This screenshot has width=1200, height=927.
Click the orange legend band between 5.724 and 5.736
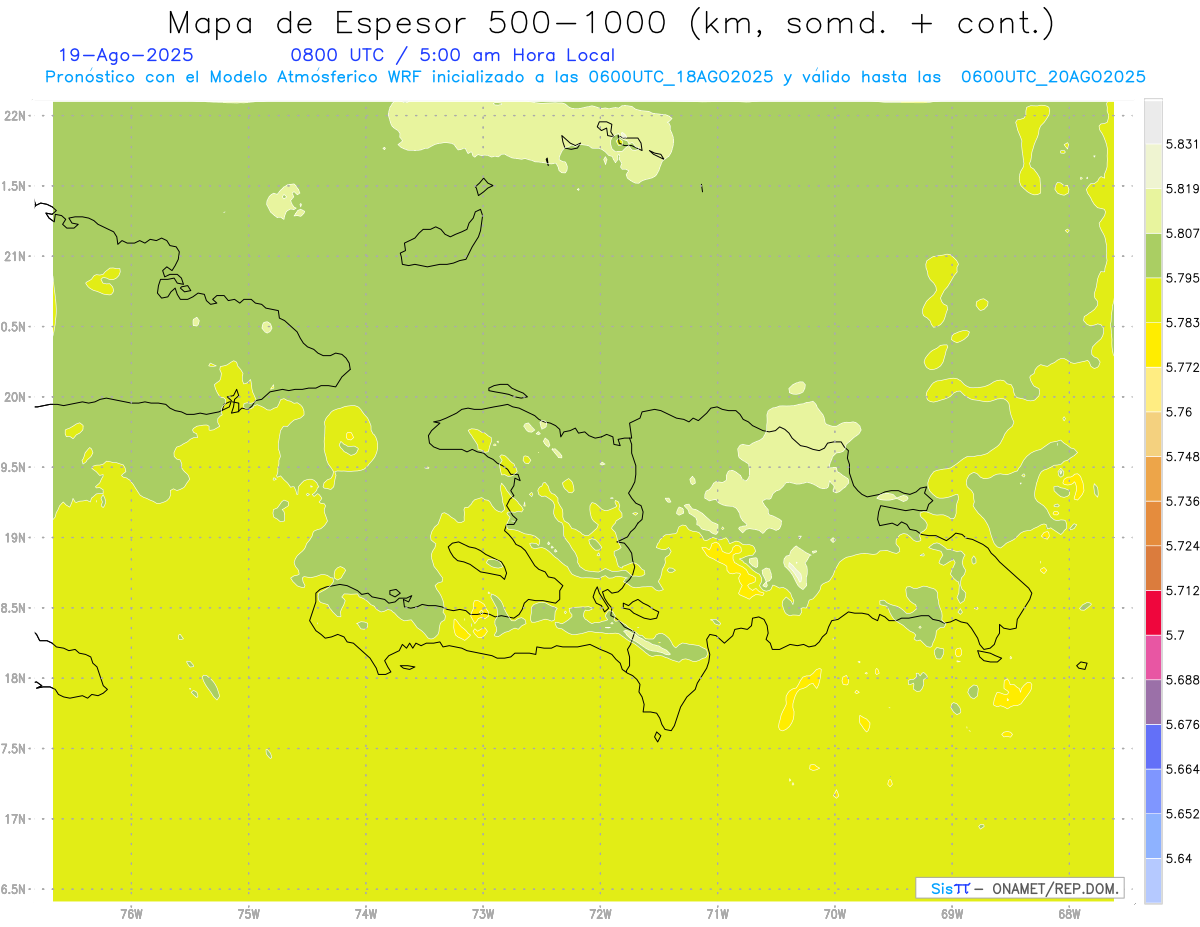(x=1153, y=523)
